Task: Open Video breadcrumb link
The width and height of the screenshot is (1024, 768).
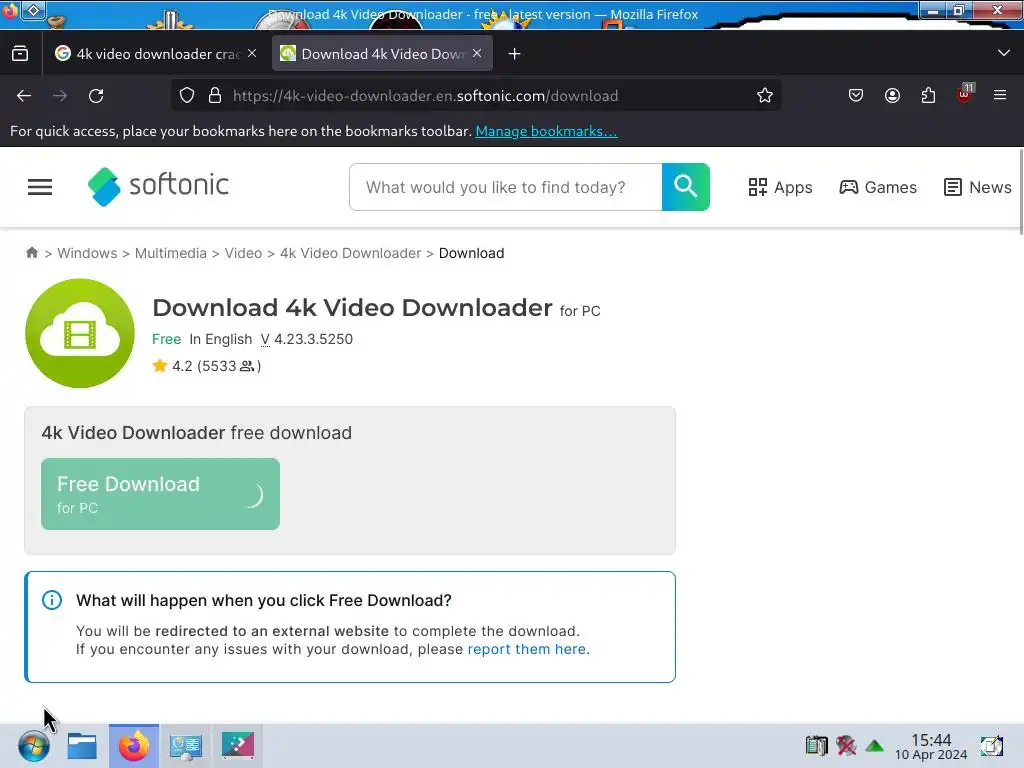Action: click(243, 253)
